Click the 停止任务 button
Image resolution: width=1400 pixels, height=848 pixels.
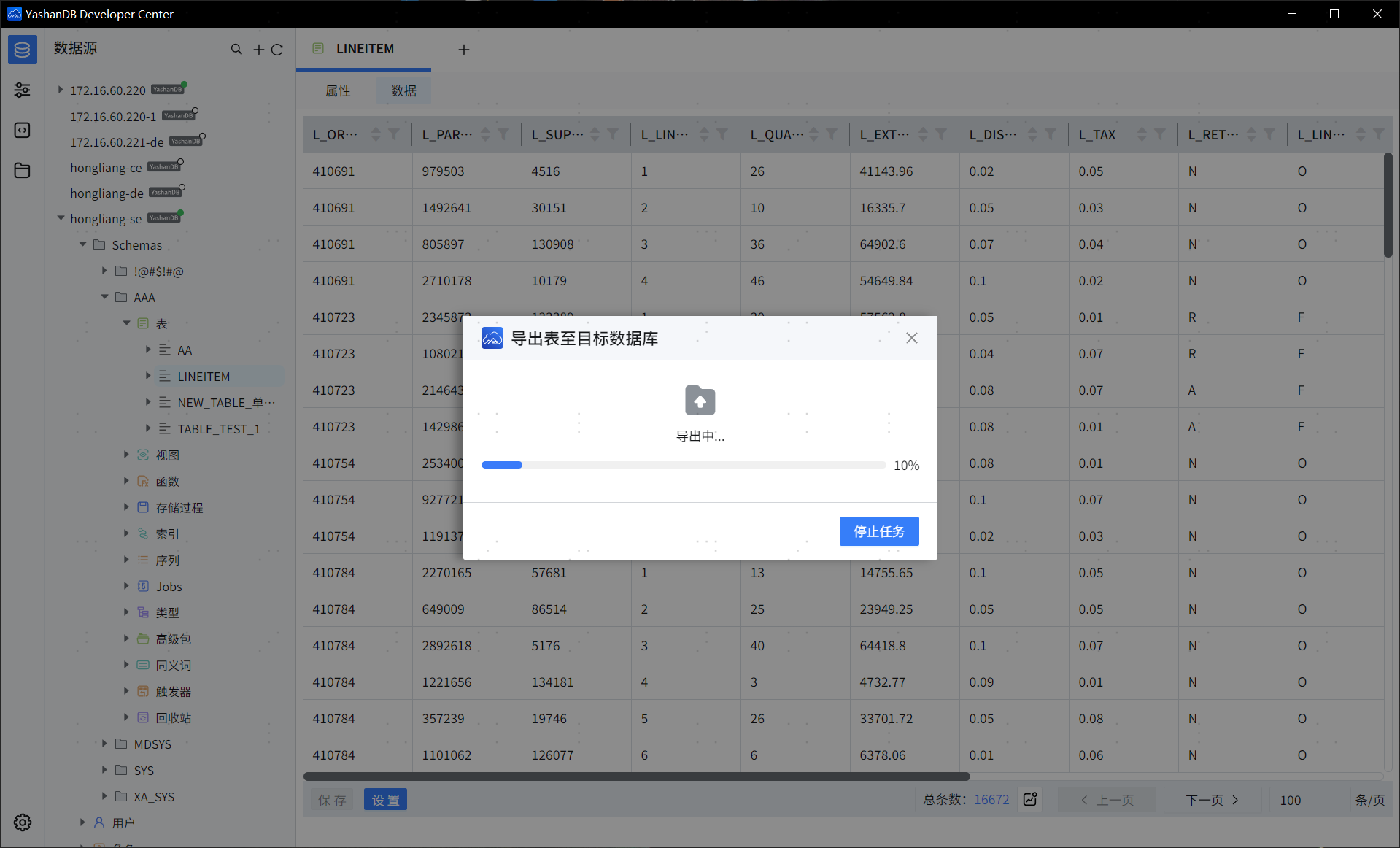click(878, 531)
